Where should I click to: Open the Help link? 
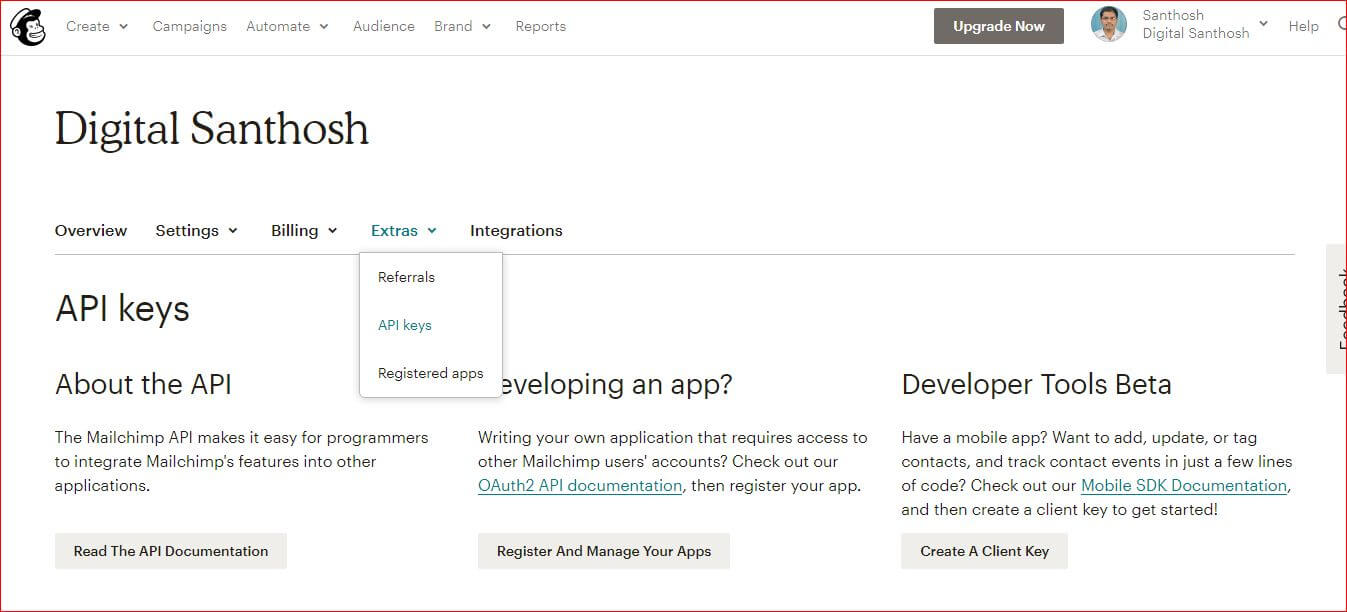click(x=1303, y=26)
